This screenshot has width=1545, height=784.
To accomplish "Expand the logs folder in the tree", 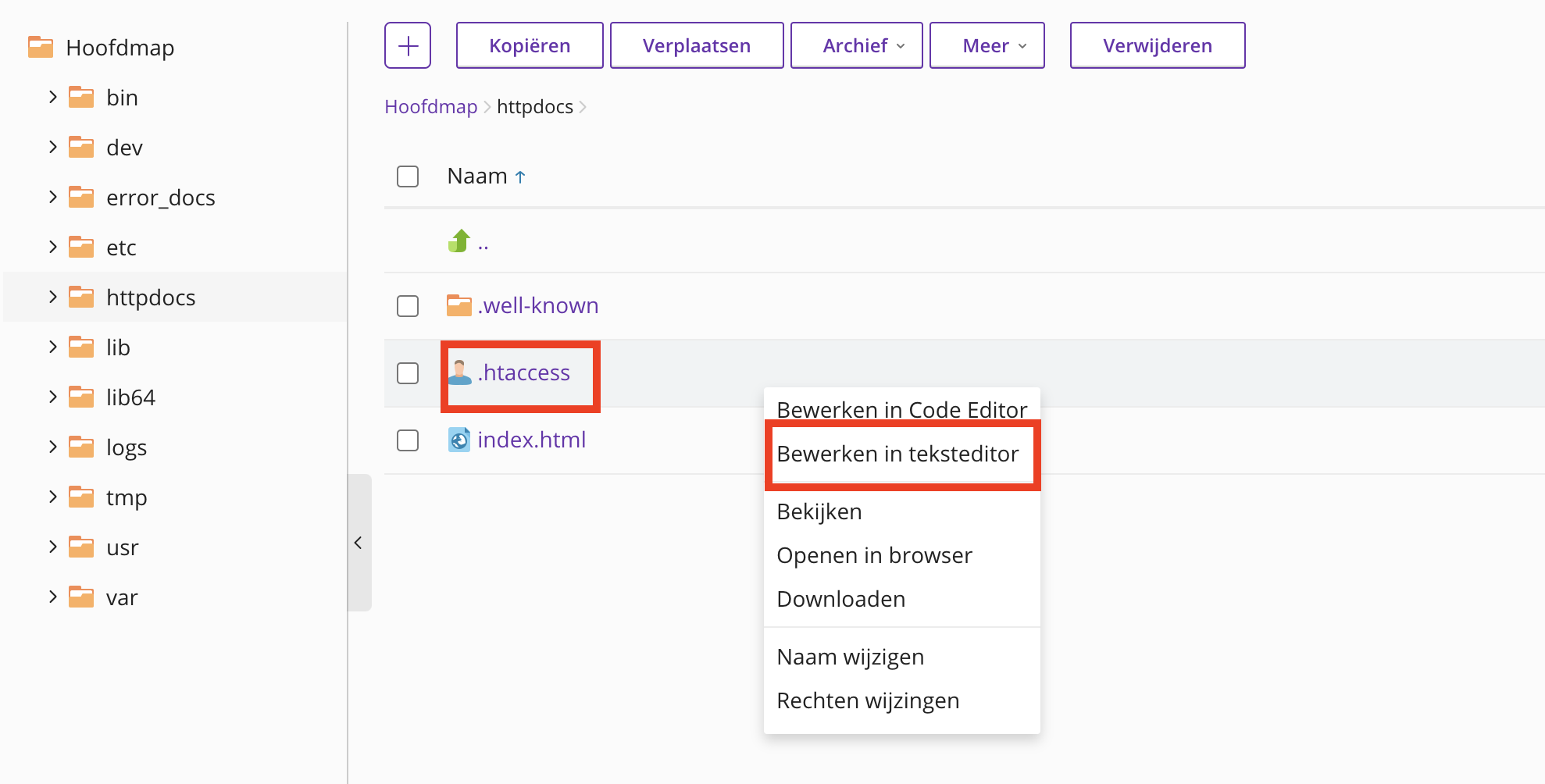I will point(53,447).
